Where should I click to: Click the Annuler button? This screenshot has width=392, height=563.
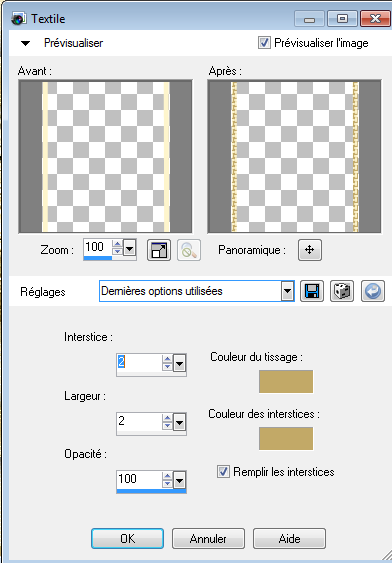tap(208, 538)
